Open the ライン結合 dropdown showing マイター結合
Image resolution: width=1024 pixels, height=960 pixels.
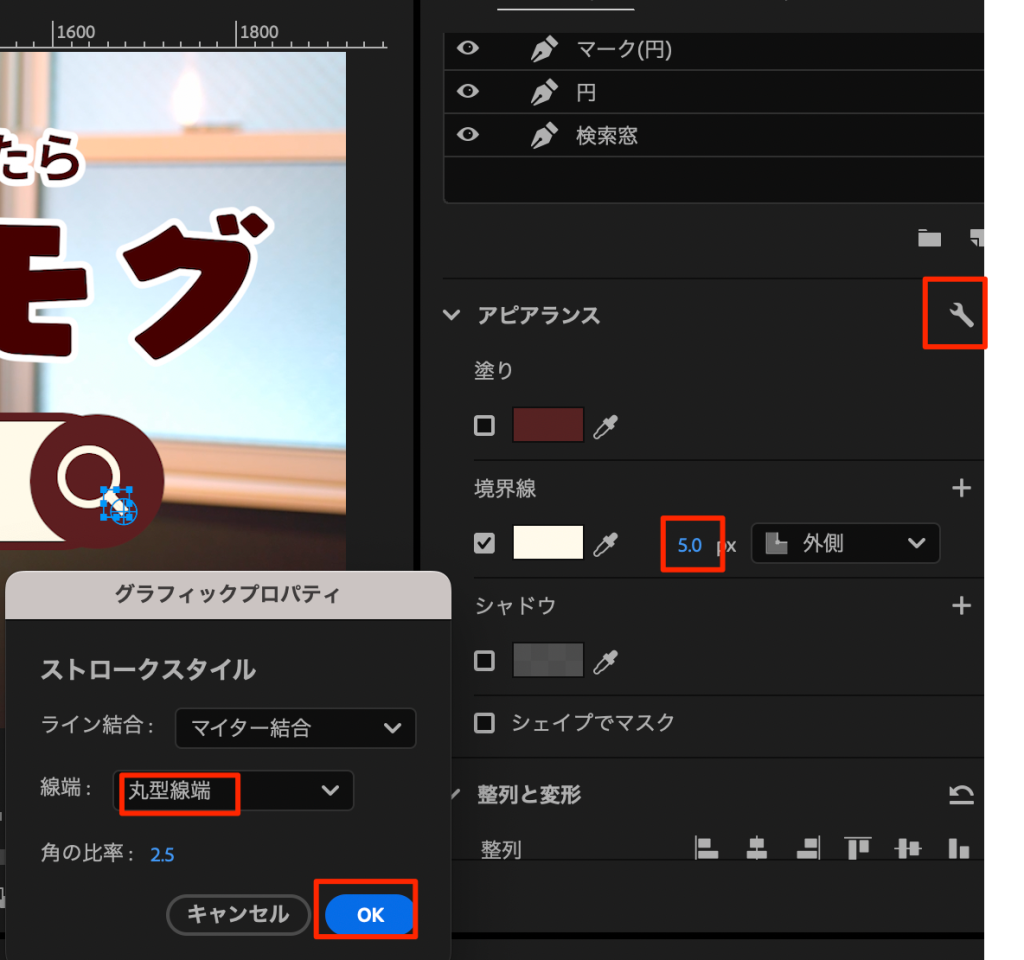[x=295, y=728]
